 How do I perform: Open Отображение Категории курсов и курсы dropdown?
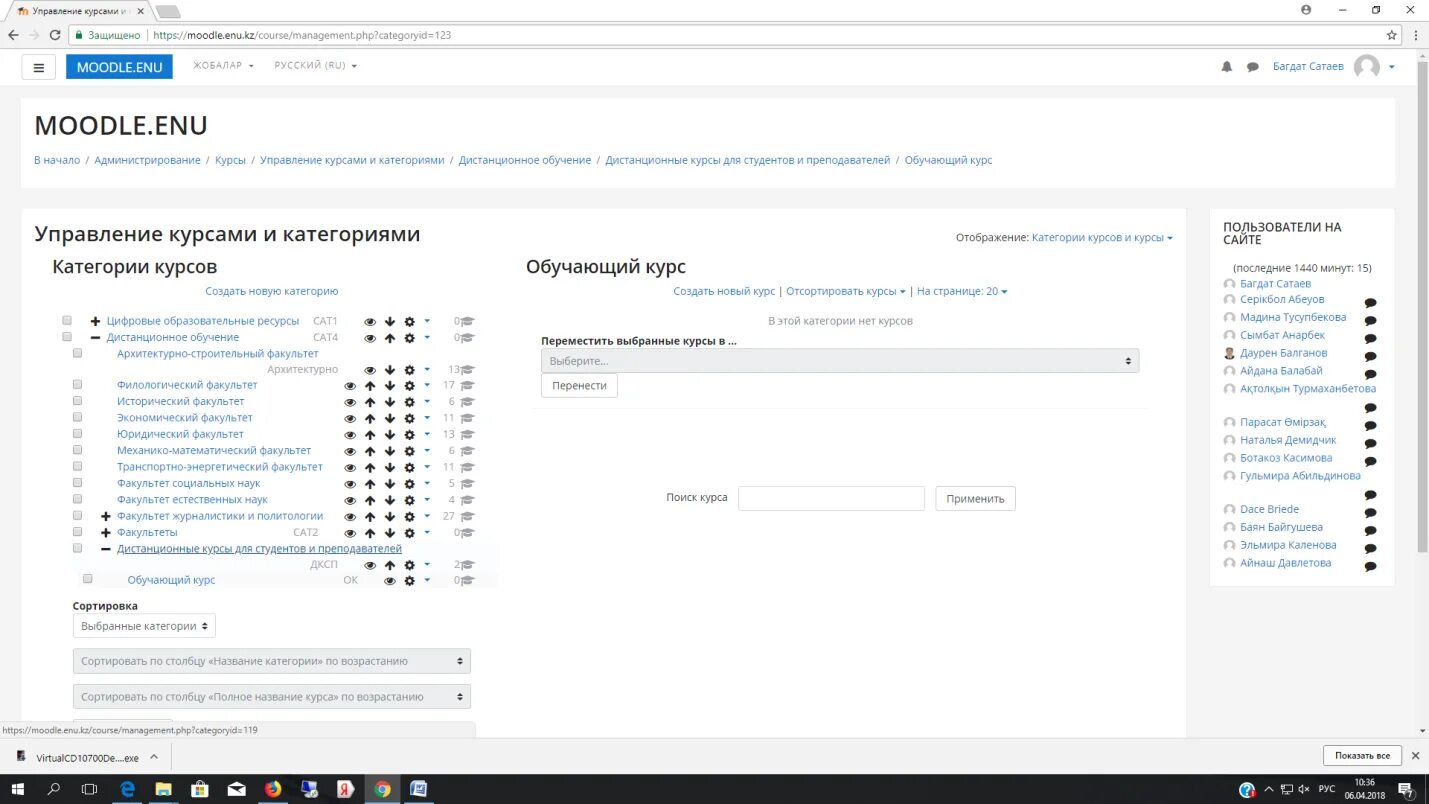(1101, 238)
